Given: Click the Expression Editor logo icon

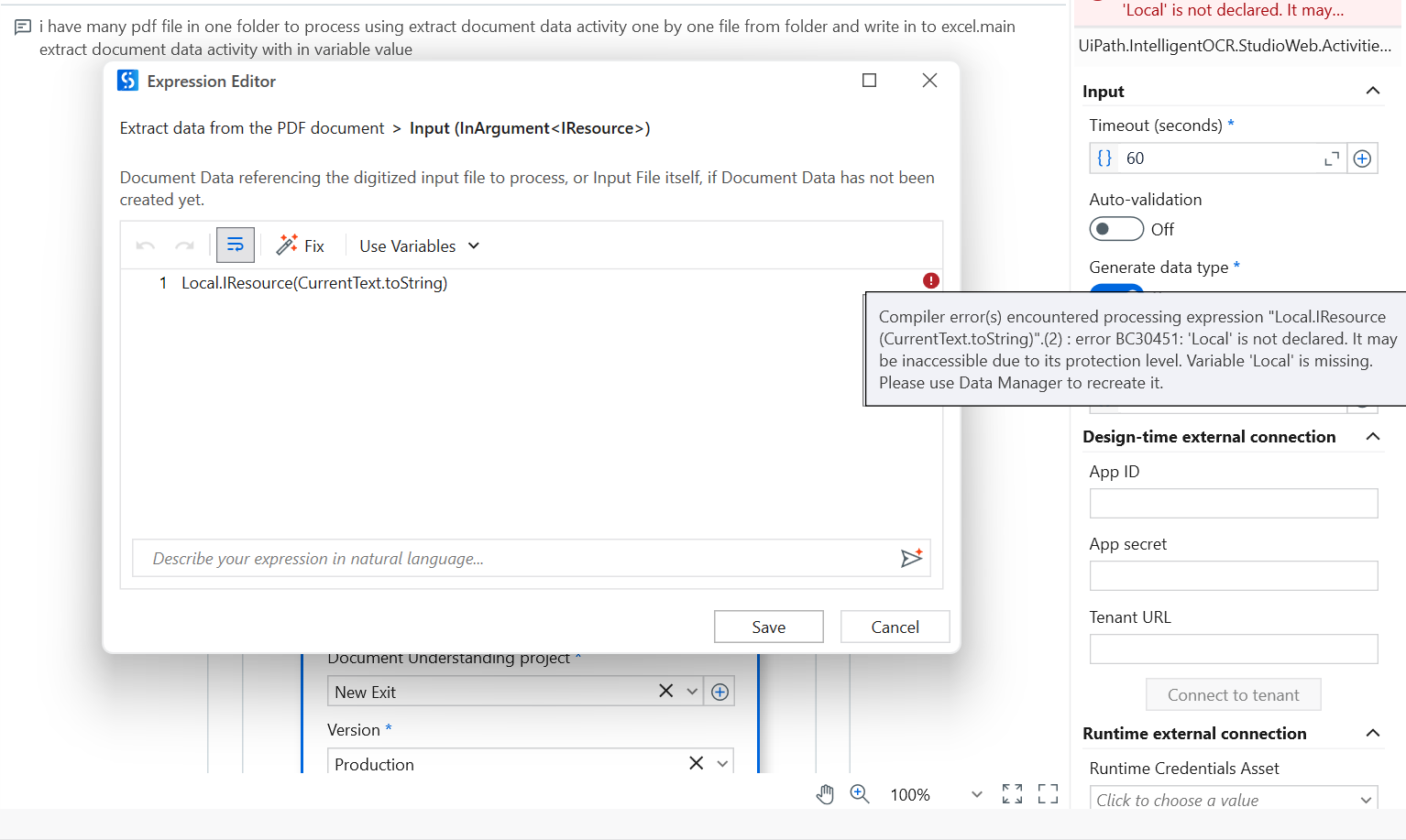Looking at the screenshot, I should 127,81.
